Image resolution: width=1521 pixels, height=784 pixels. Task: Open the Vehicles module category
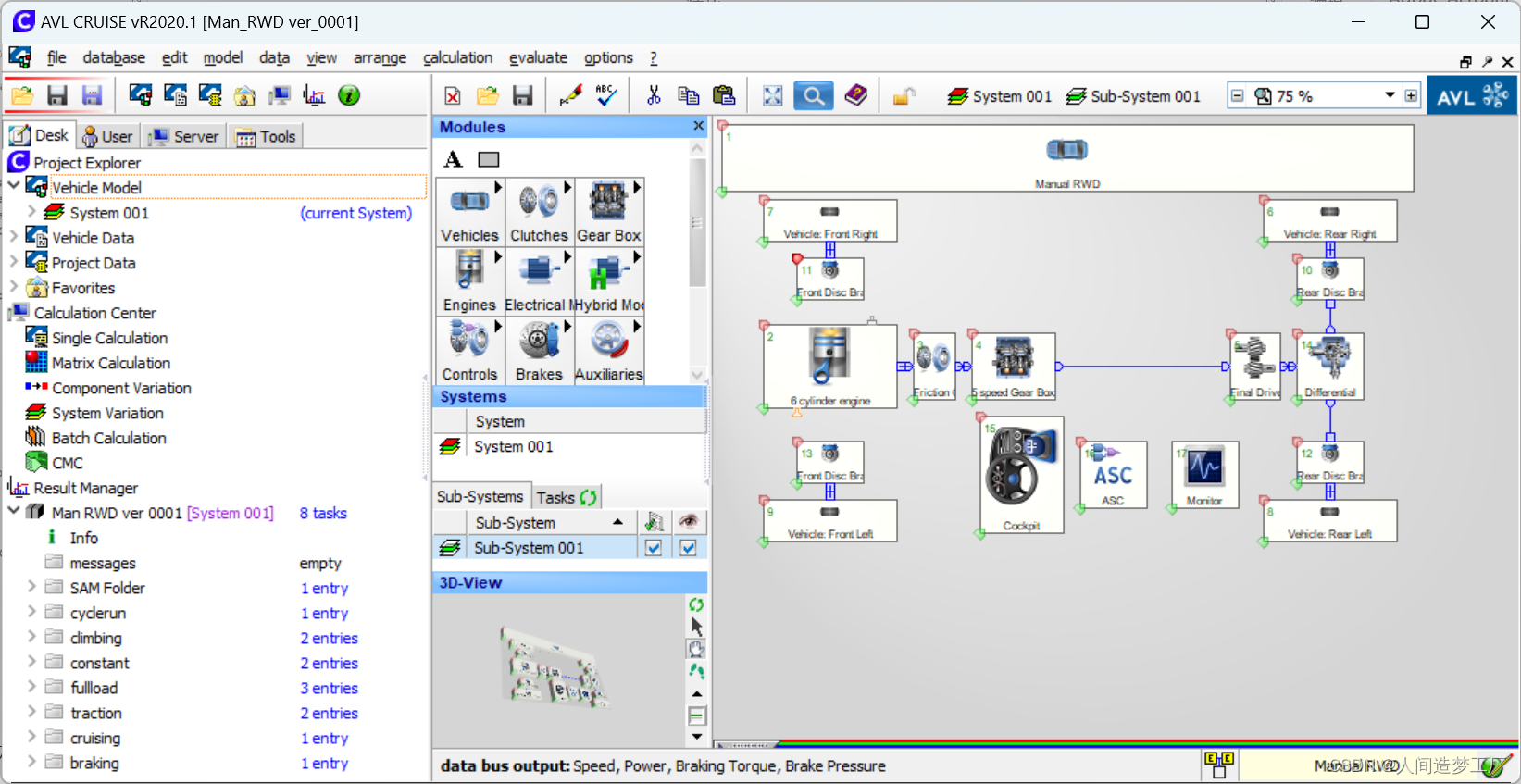pos(470,212)
